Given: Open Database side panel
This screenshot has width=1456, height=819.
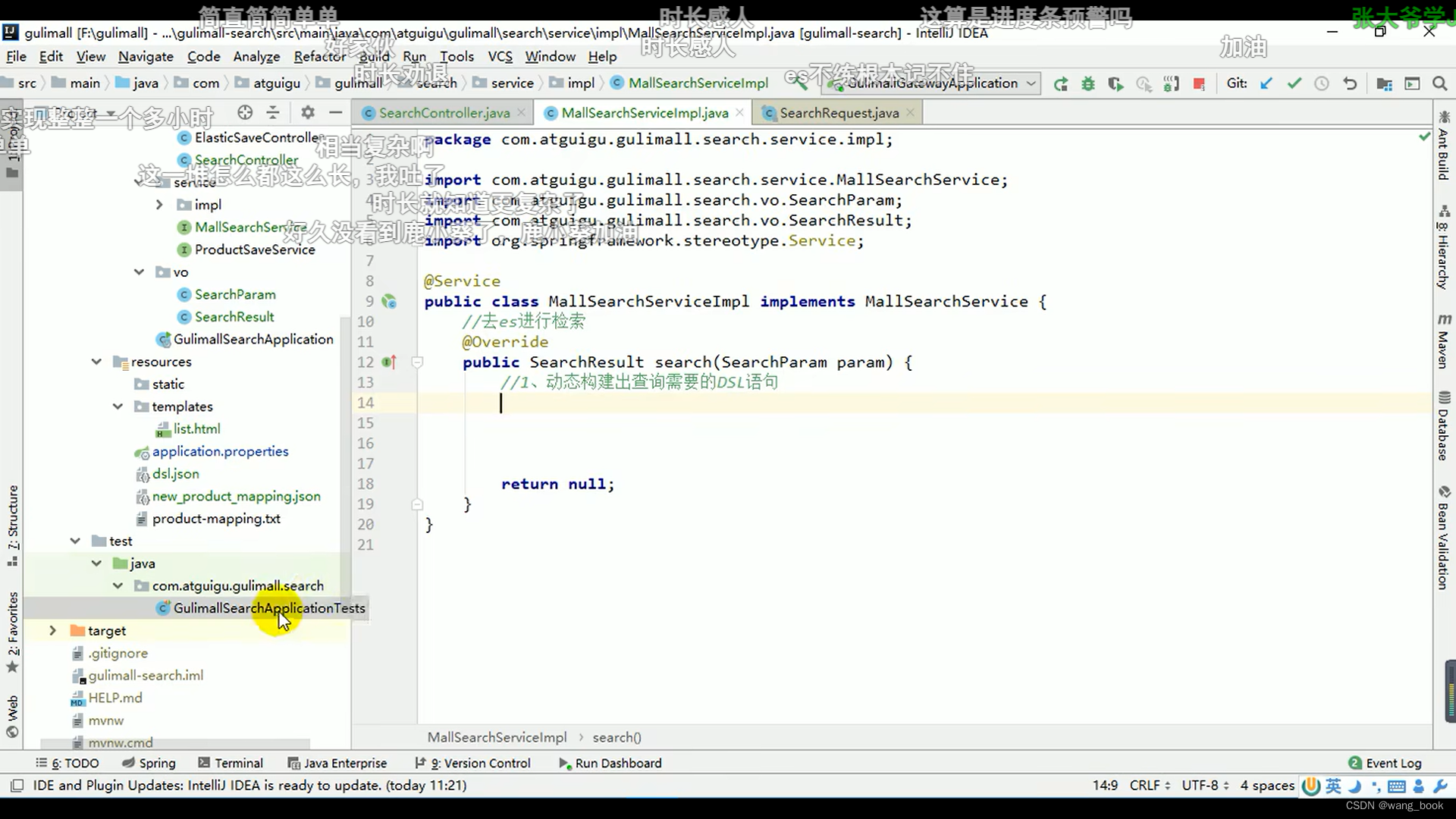Looking at the screenshot, I should (1443, 426).
